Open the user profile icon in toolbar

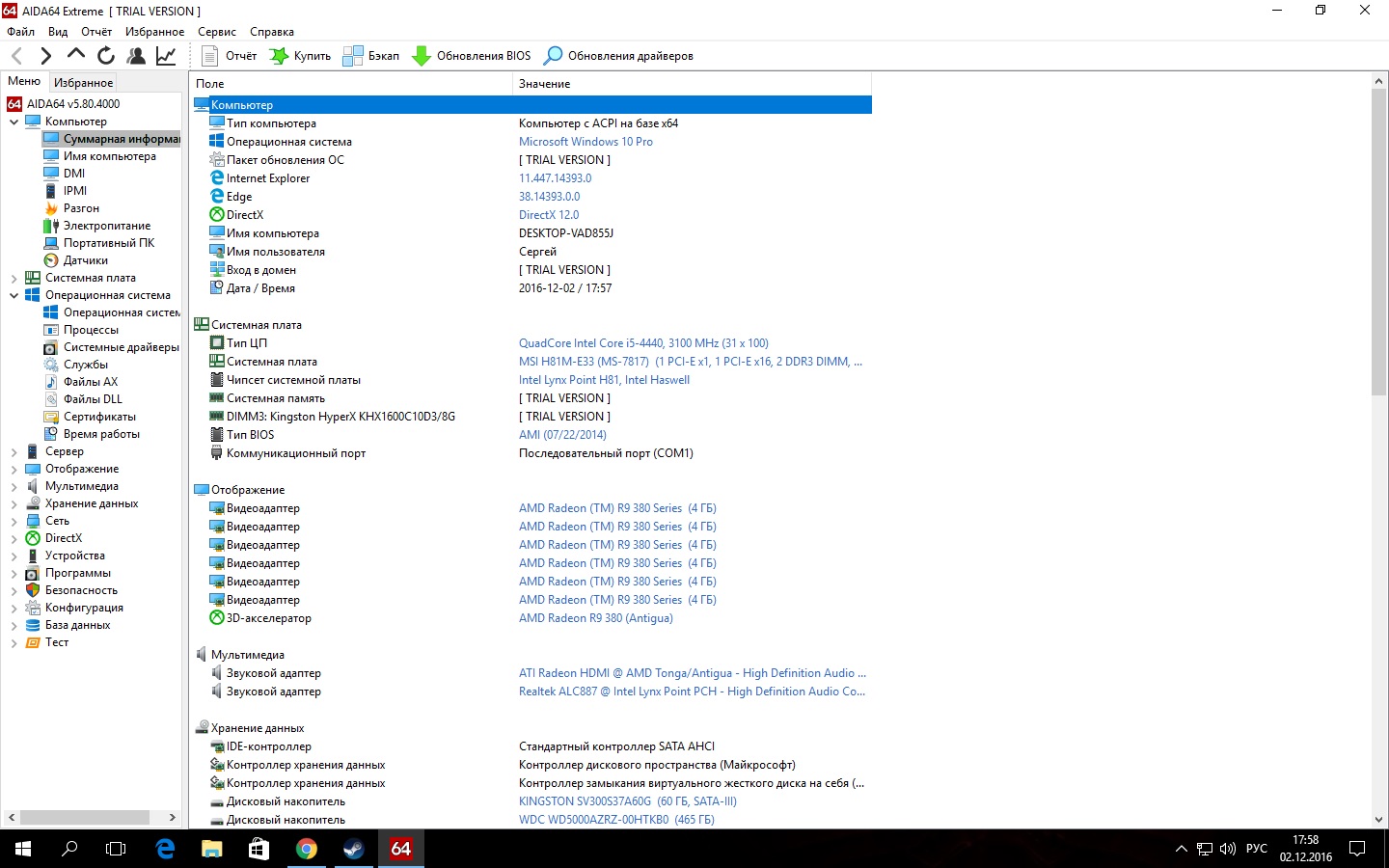(x=136, y=56)
